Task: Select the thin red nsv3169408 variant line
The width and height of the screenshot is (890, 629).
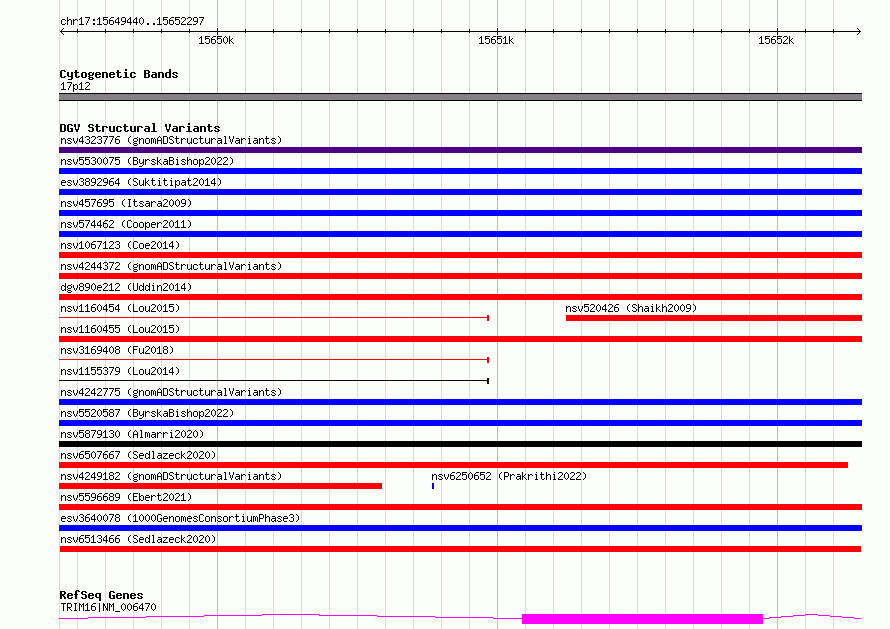Action: pos(274,360)
